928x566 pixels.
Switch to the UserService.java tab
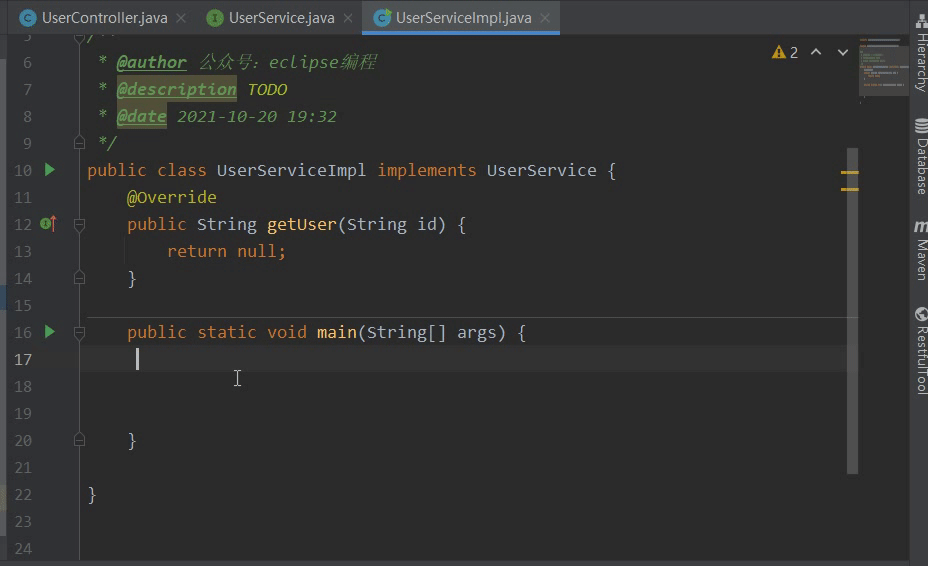point(281,18)
